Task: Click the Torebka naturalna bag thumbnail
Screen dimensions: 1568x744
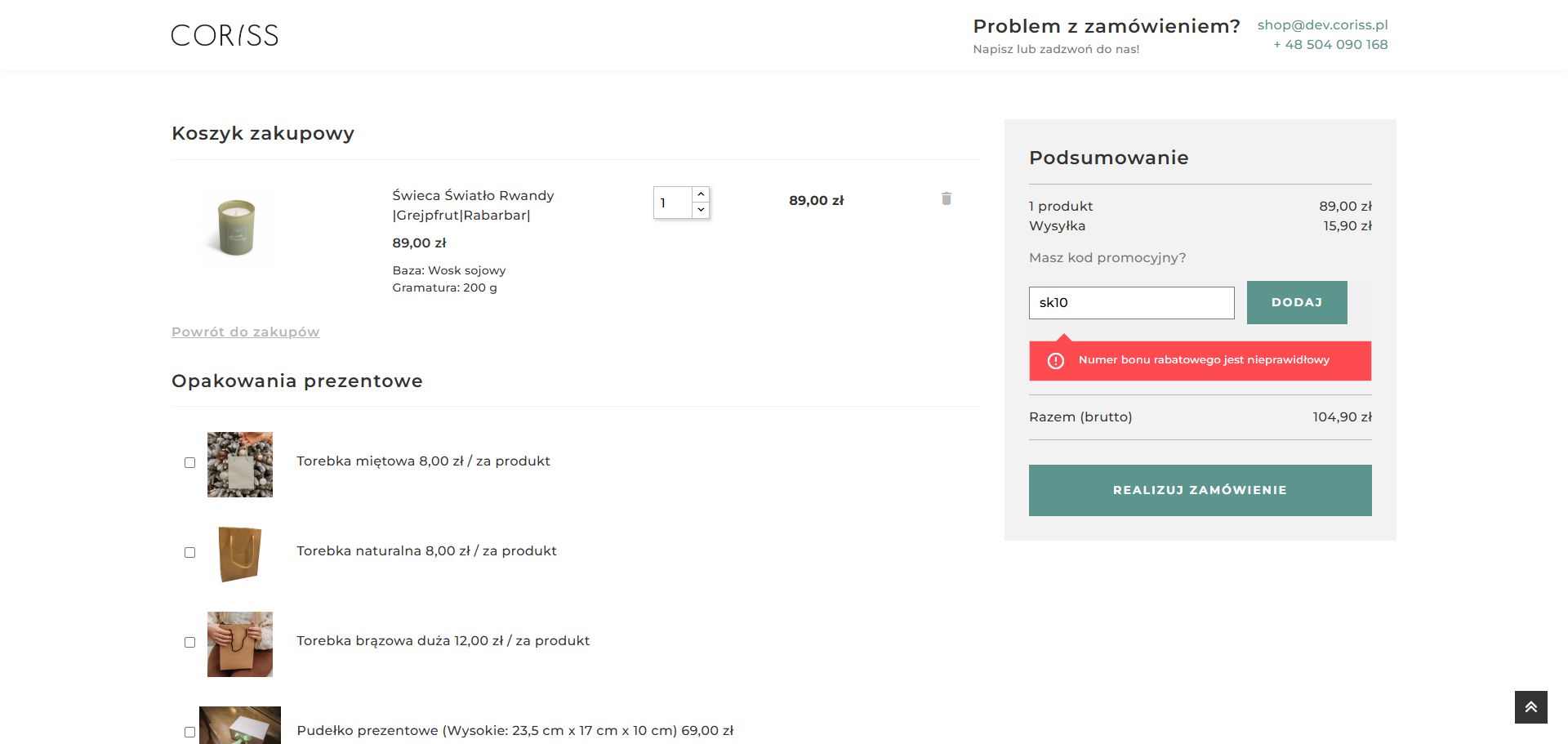Action: (240, 554)
